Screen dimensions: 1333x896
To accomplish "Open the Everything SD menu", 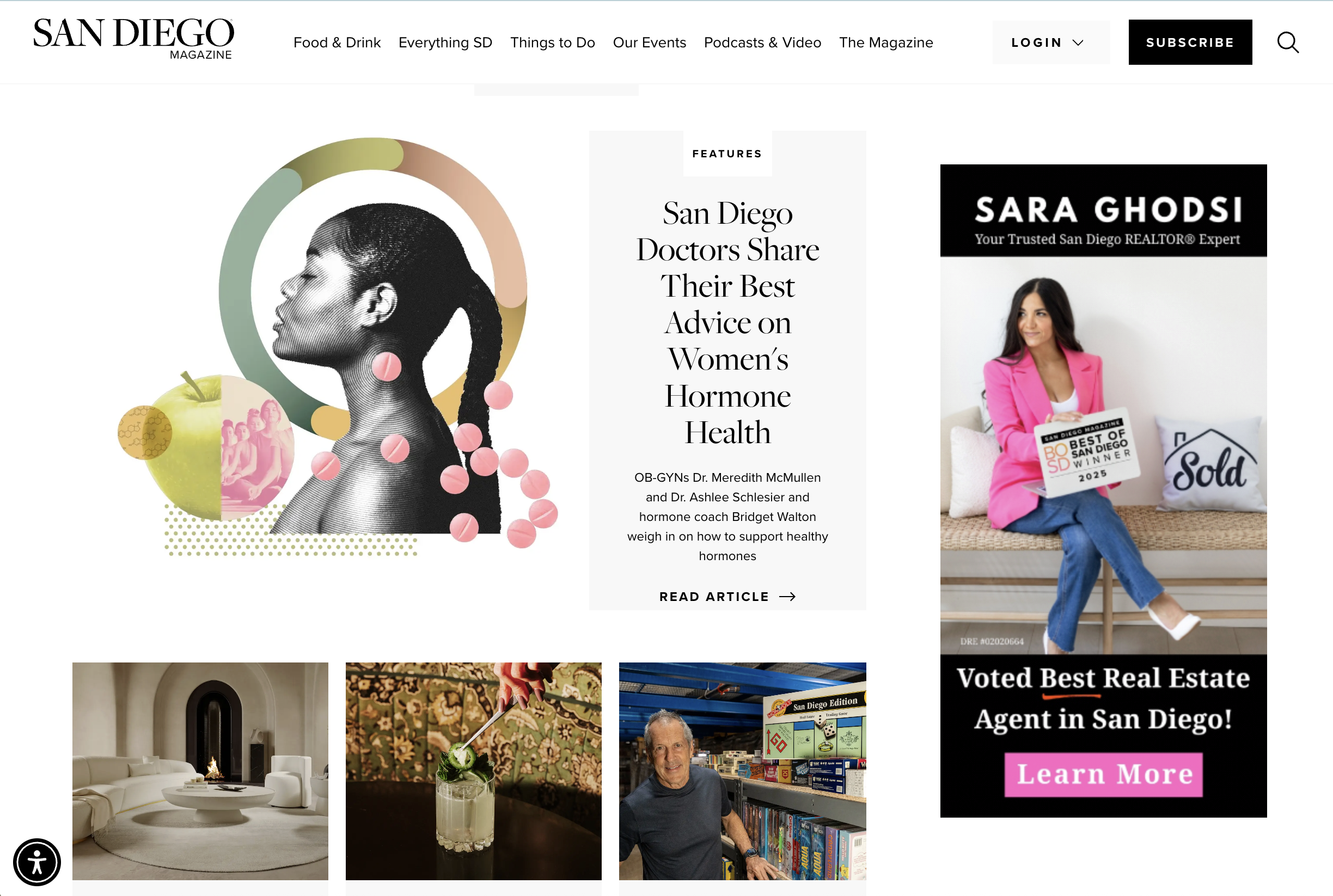I will pos(445,42).
